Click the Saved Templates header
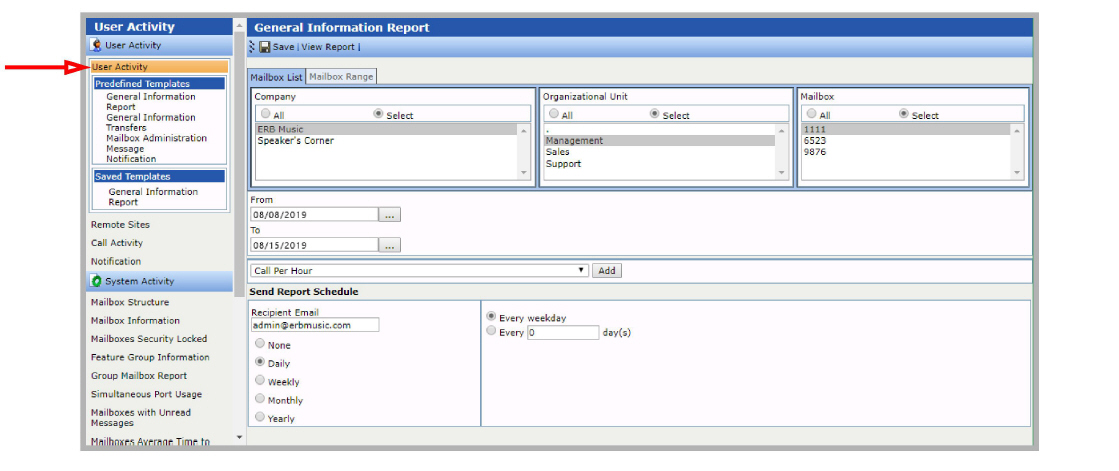This screenshot has height=471, width=1119. 159,176
